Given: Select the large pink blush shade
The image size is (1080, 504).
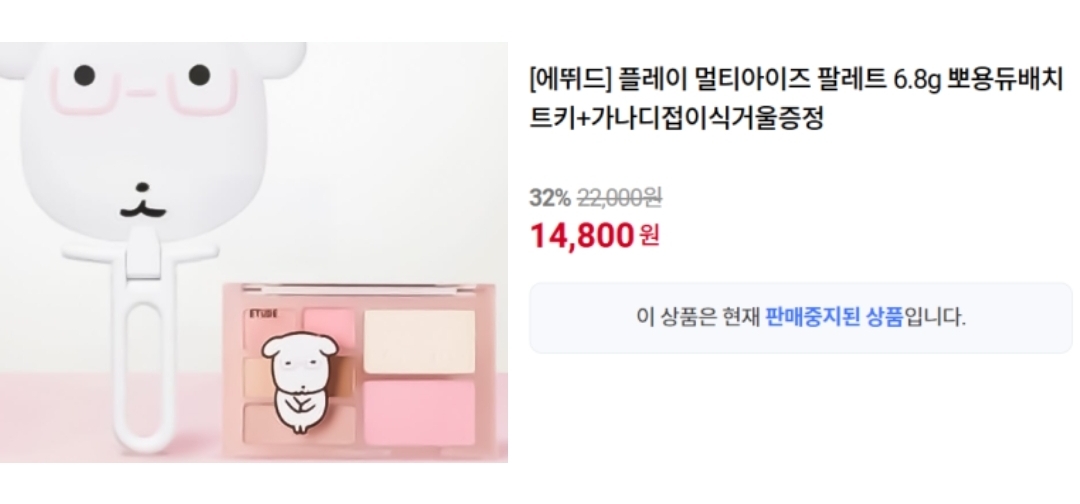Looking at the screenshot, I should coord(419,412).
